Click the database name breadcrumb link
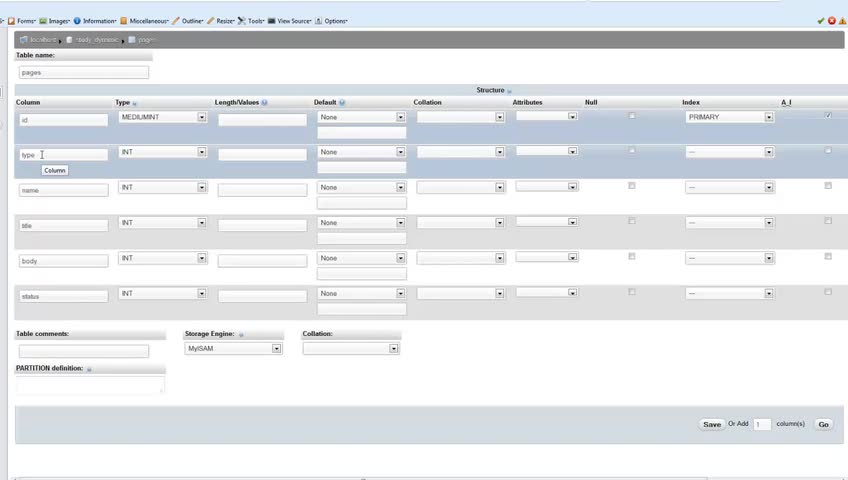This screenshot has height=480, width=848. 97,39
